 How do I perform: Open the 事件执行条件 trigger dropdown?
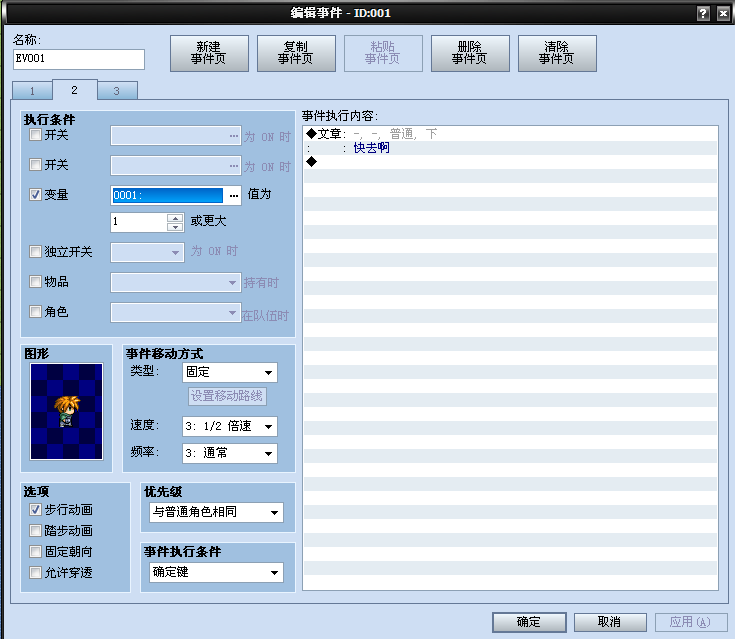217,572
